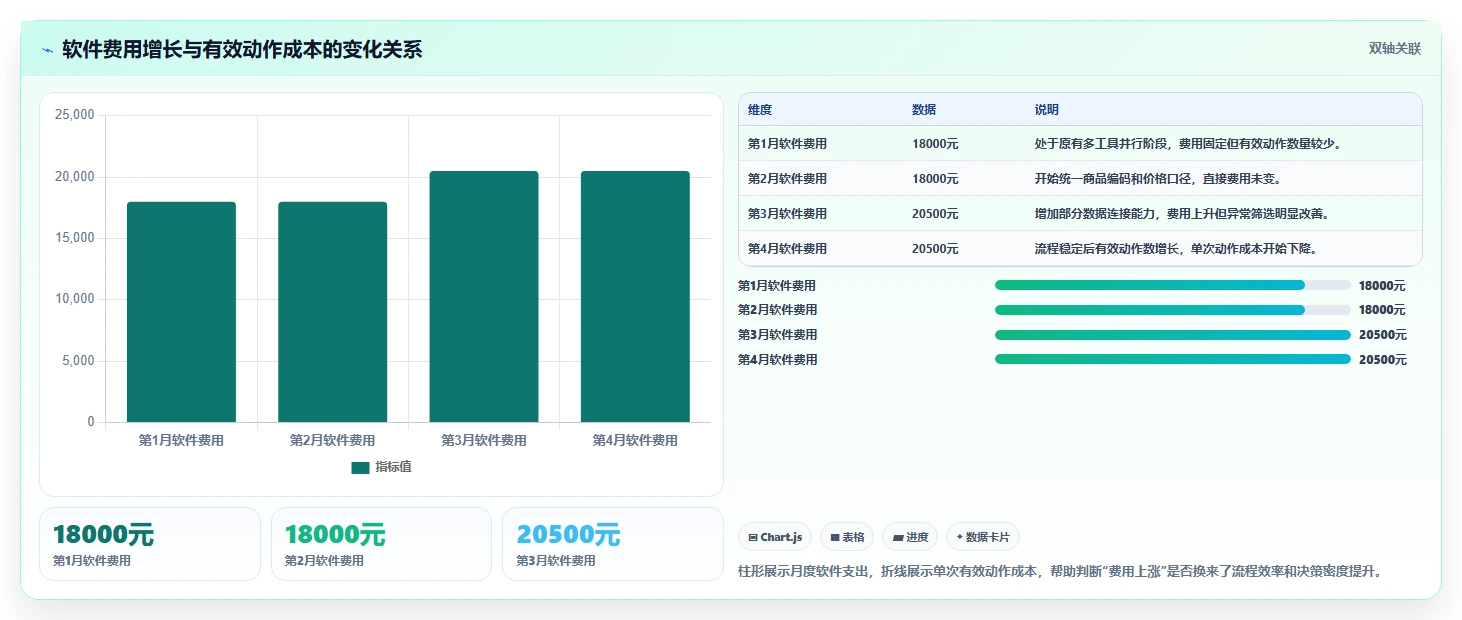Click the 说明 column header

1047,110
